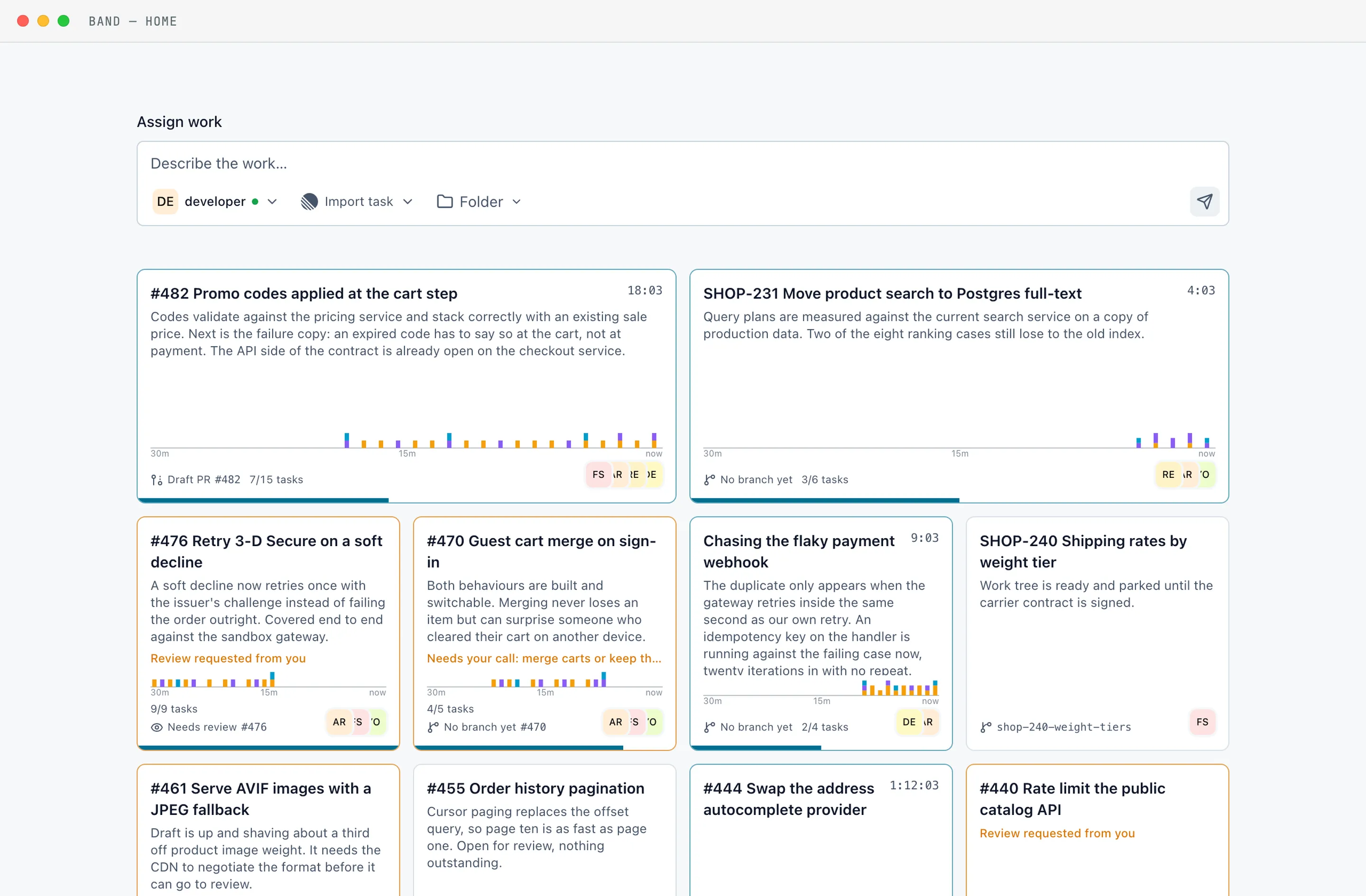Click the Draft PR #482 pull-request icon
The width and height of the screenshot is (1366, 896).
pos(157,480)
